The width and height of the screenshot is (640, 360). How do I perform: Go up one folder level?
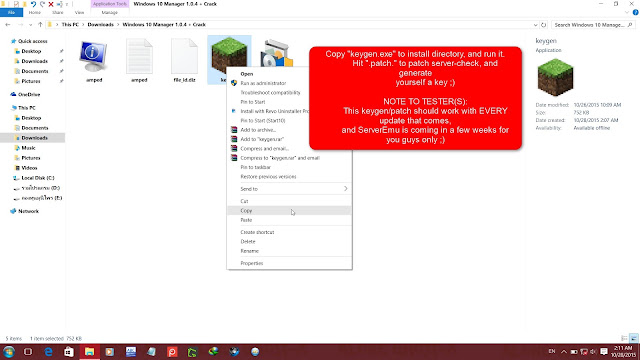point(40,25)
